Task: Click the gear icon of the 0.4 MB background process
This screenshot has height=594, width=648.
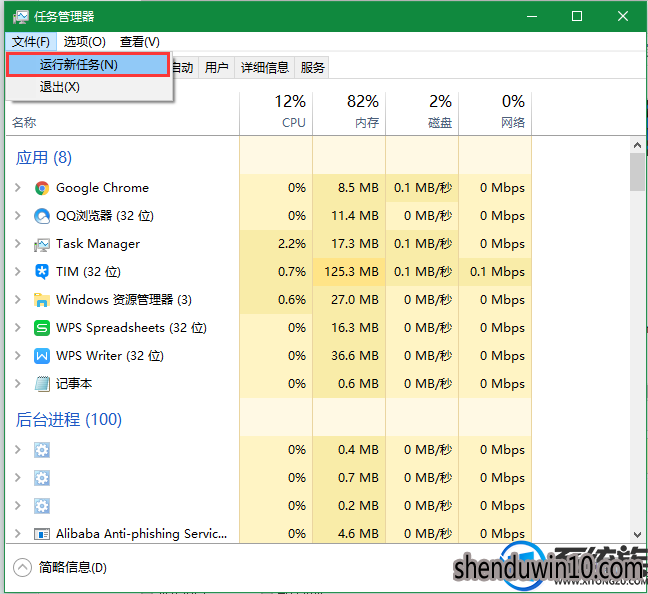Action: click(x=42, y=450)
